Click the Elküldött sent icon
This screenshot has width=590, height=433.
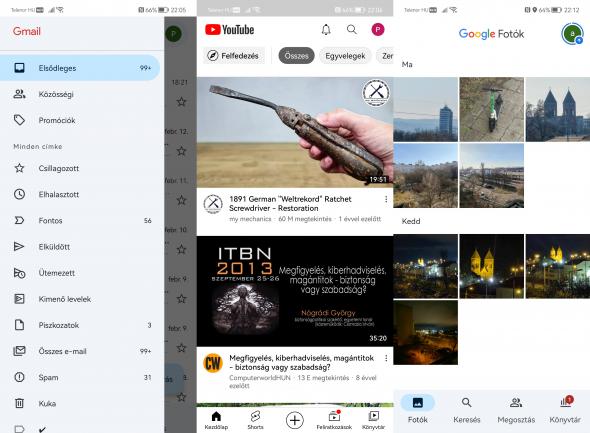tap(19, 247)
